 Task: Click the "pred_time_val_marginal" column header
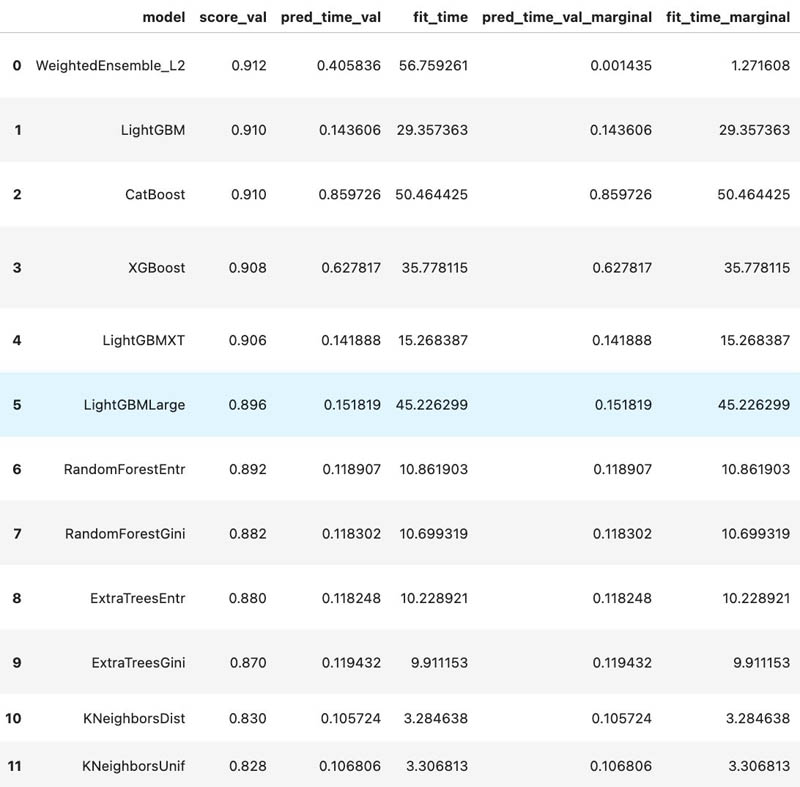pos(567,17)
